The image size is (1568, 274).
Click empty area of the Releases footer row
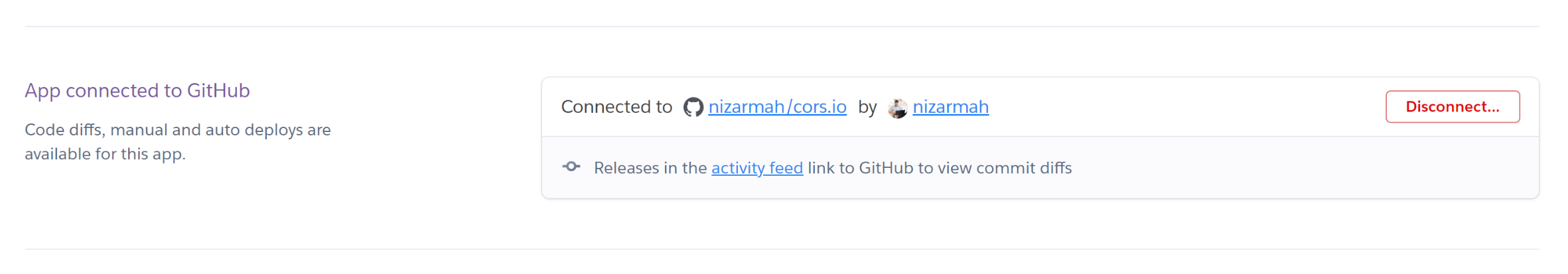[1301, 168]
